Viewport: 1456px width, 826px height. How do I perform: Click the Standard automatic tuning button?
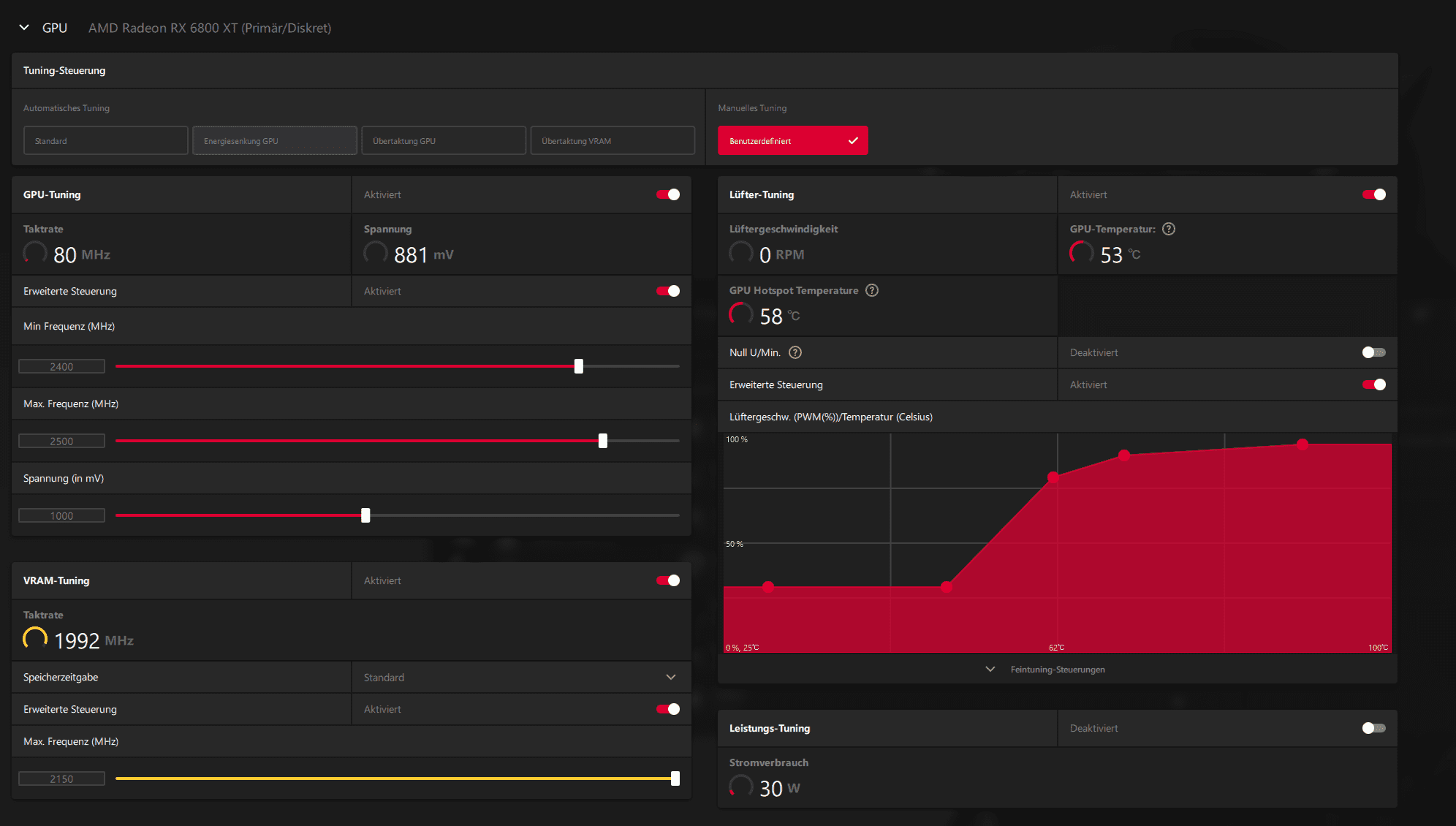[106, 140]
